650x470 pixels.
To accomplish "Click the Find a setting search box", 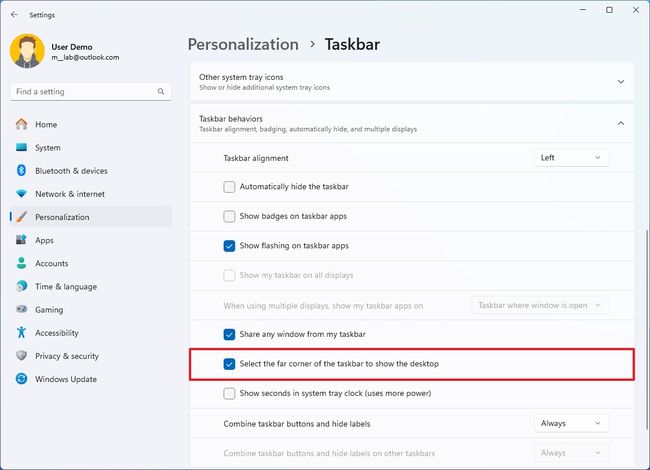I will pyautogui.click(x=84, y=91).
